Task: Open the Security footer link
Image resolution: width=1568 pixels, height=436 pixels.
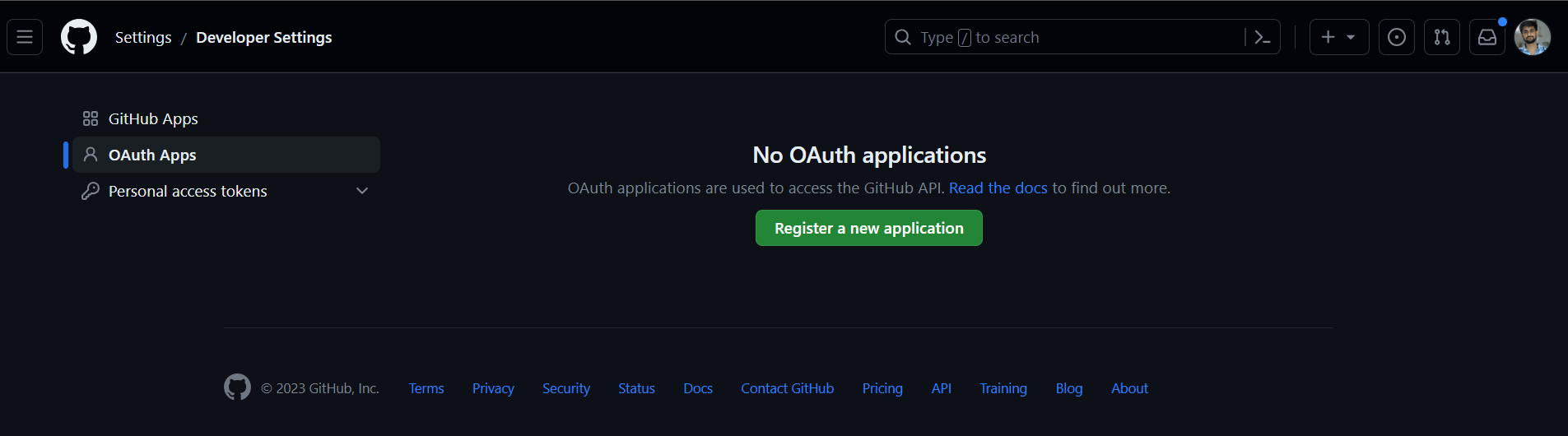Action: 566,388
